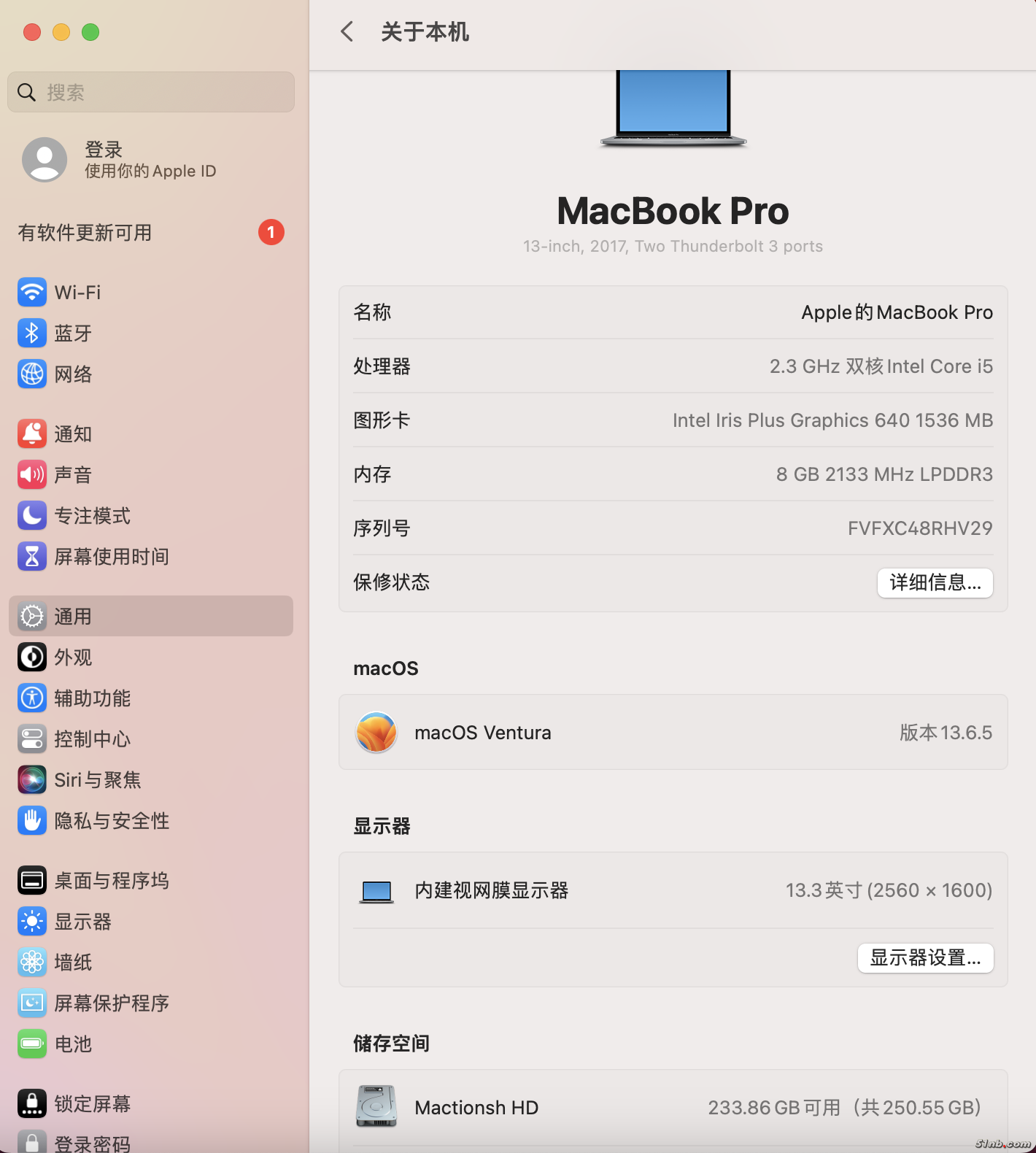
Task: Click the Mactionsh HD disk icon
Action: 376,1107
